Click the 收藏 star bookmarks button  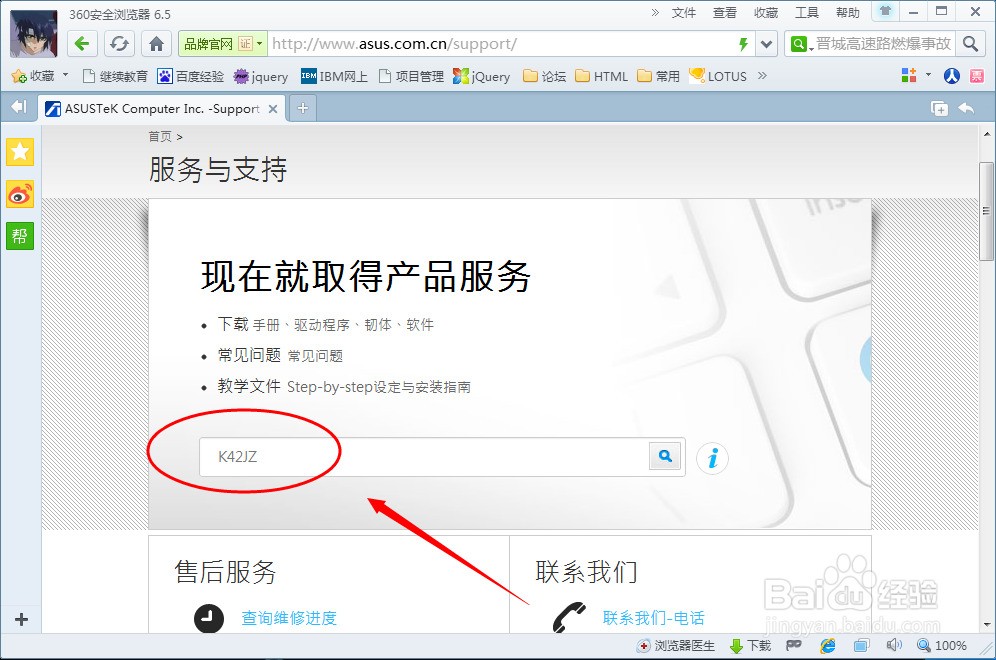(x=34, y=76)
